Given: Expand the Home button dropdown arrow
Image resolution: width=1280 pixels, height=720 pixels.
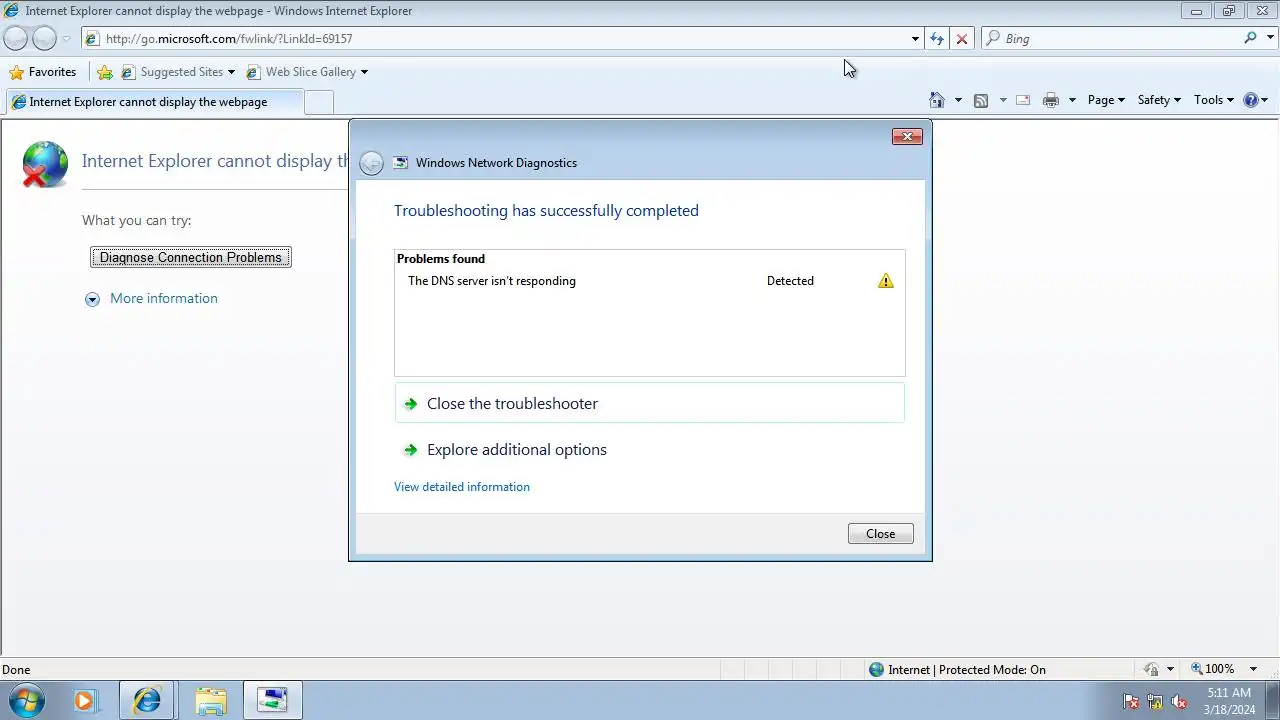Looking at the screenshot, I should click(958, 100).
